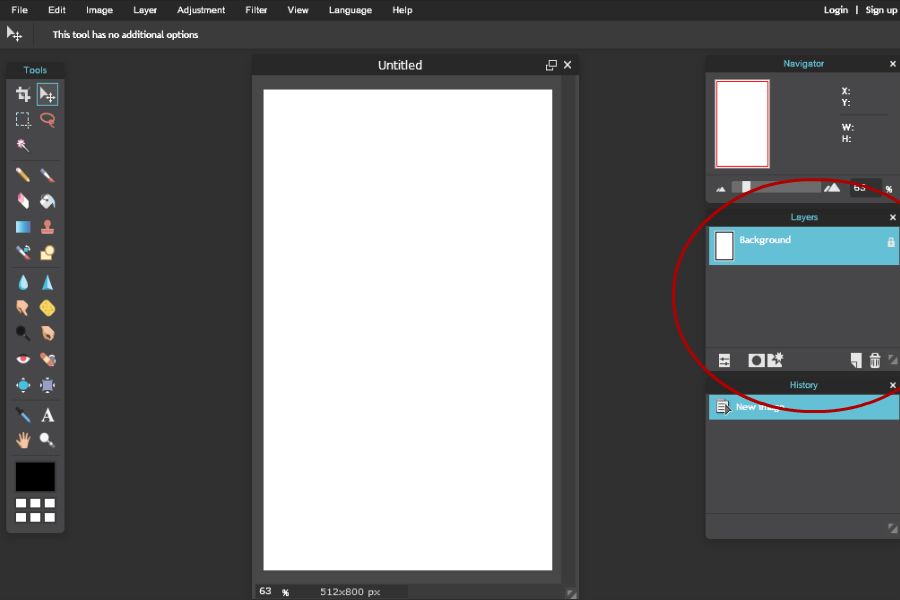Close the History panel
Screen dimensions: 900x600
pos(893,385)
